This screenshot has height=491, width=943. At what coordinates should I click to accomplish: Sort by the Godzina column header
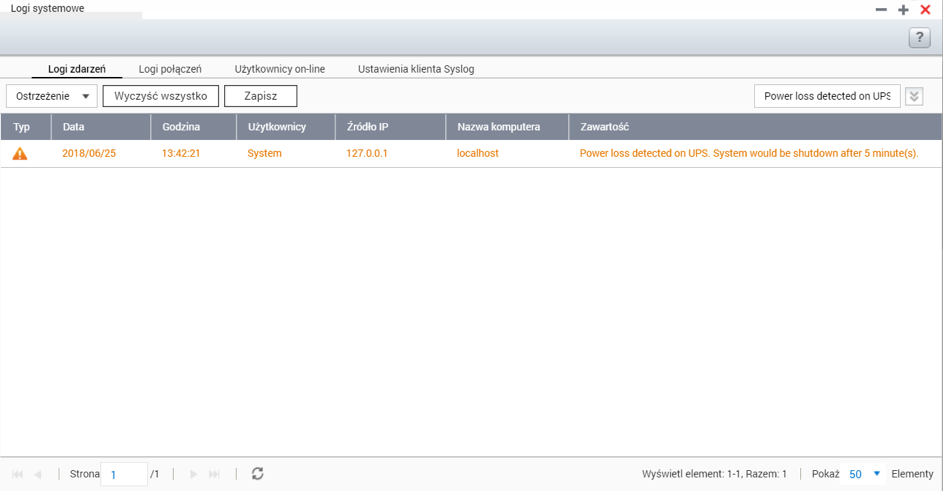click(181, 127)
